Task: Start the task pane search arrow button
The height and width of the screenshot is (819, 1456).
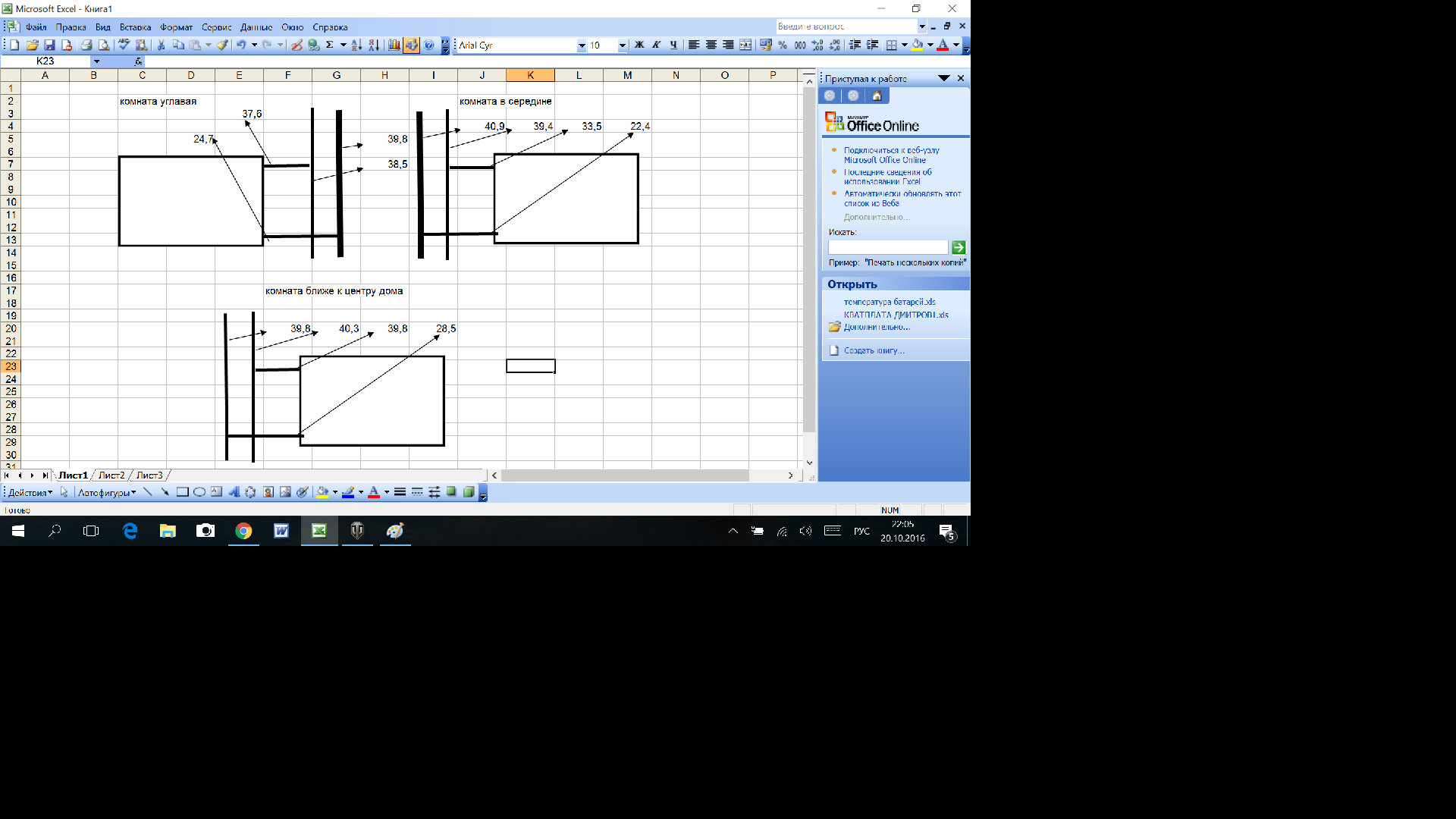Action: pyautogui.click(x=959, y=247)
